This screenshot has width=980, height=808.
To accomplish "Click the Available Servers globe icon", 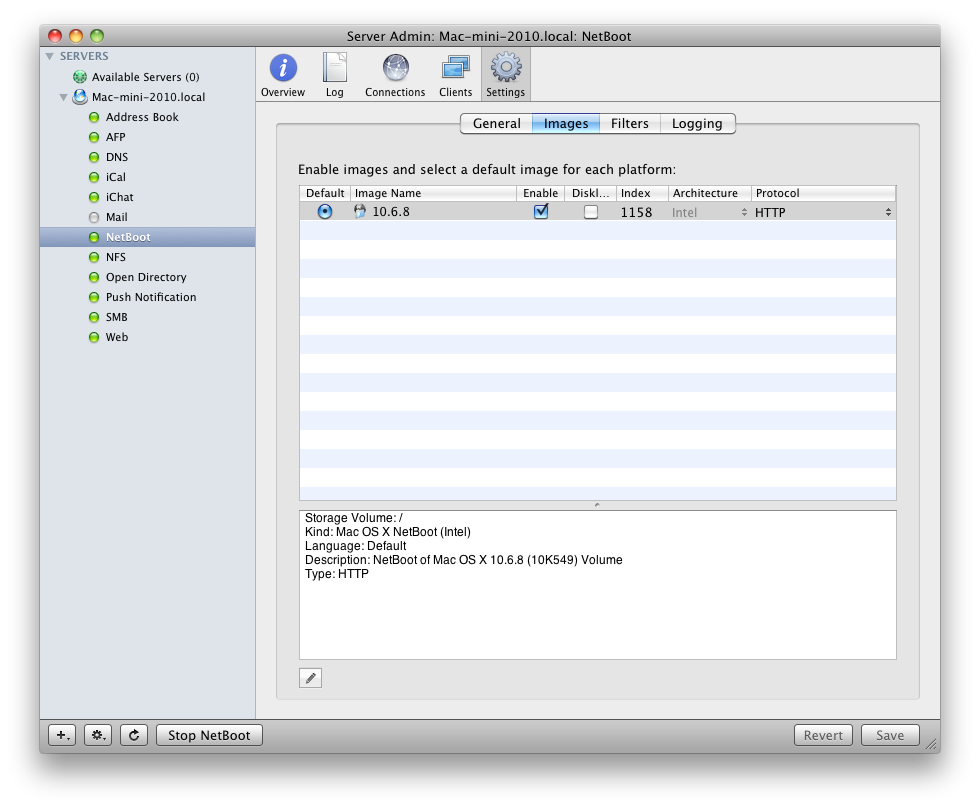I will pyautogui.click(x=80, y=77).
